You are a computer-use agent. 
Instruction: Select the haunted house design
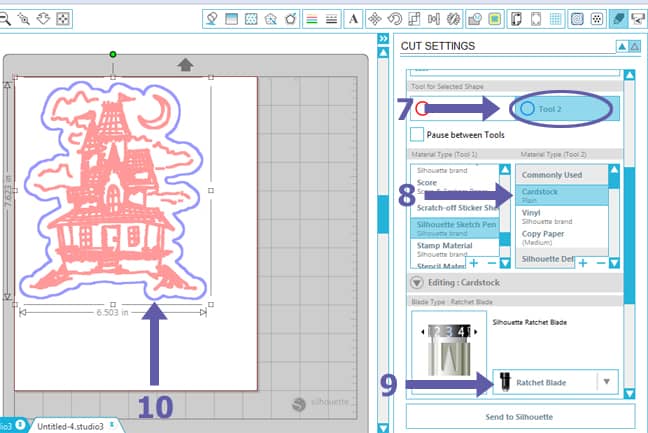(112, 190)
